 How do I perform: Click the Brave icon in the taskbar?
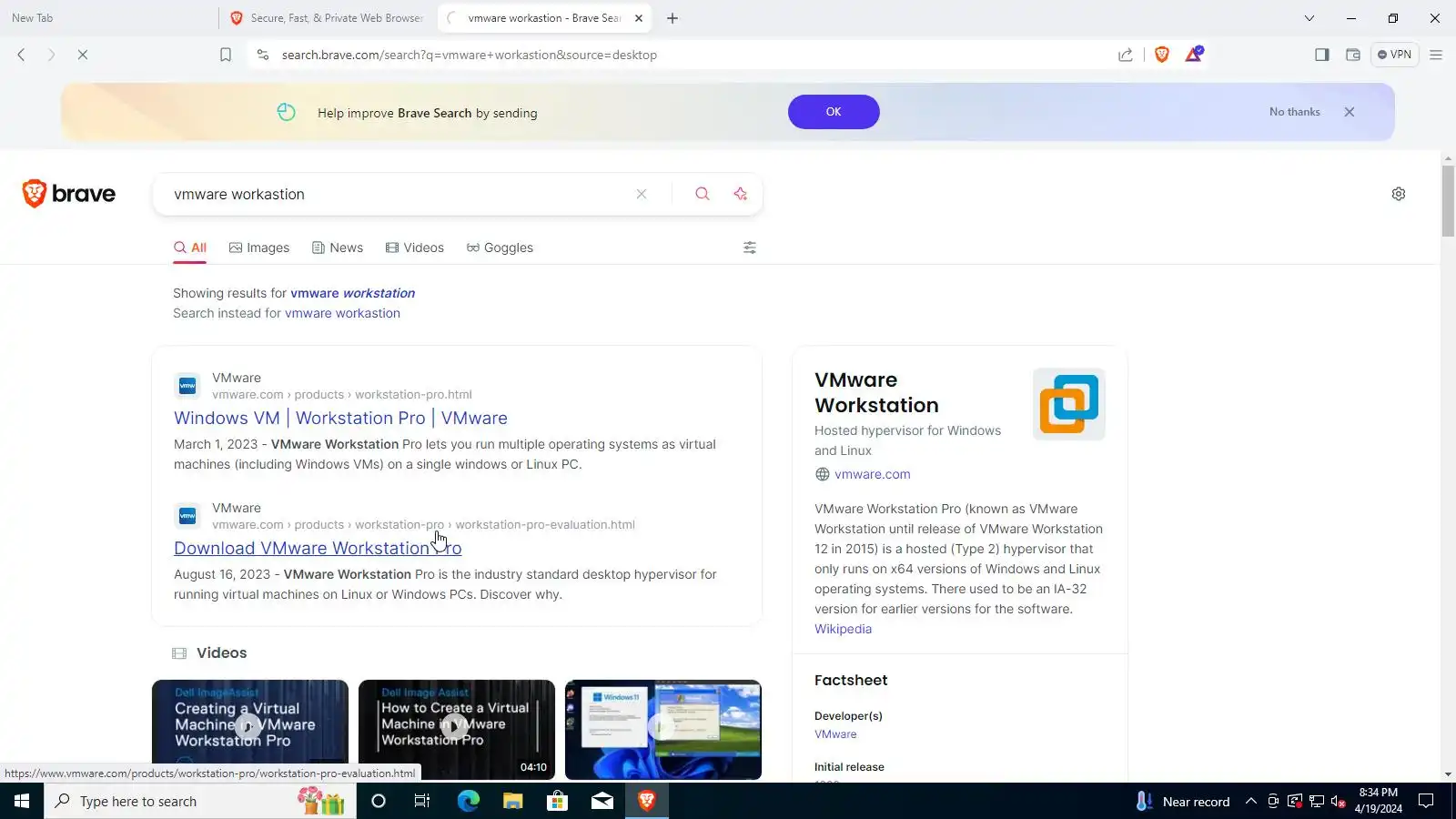(x=647, y=801)
